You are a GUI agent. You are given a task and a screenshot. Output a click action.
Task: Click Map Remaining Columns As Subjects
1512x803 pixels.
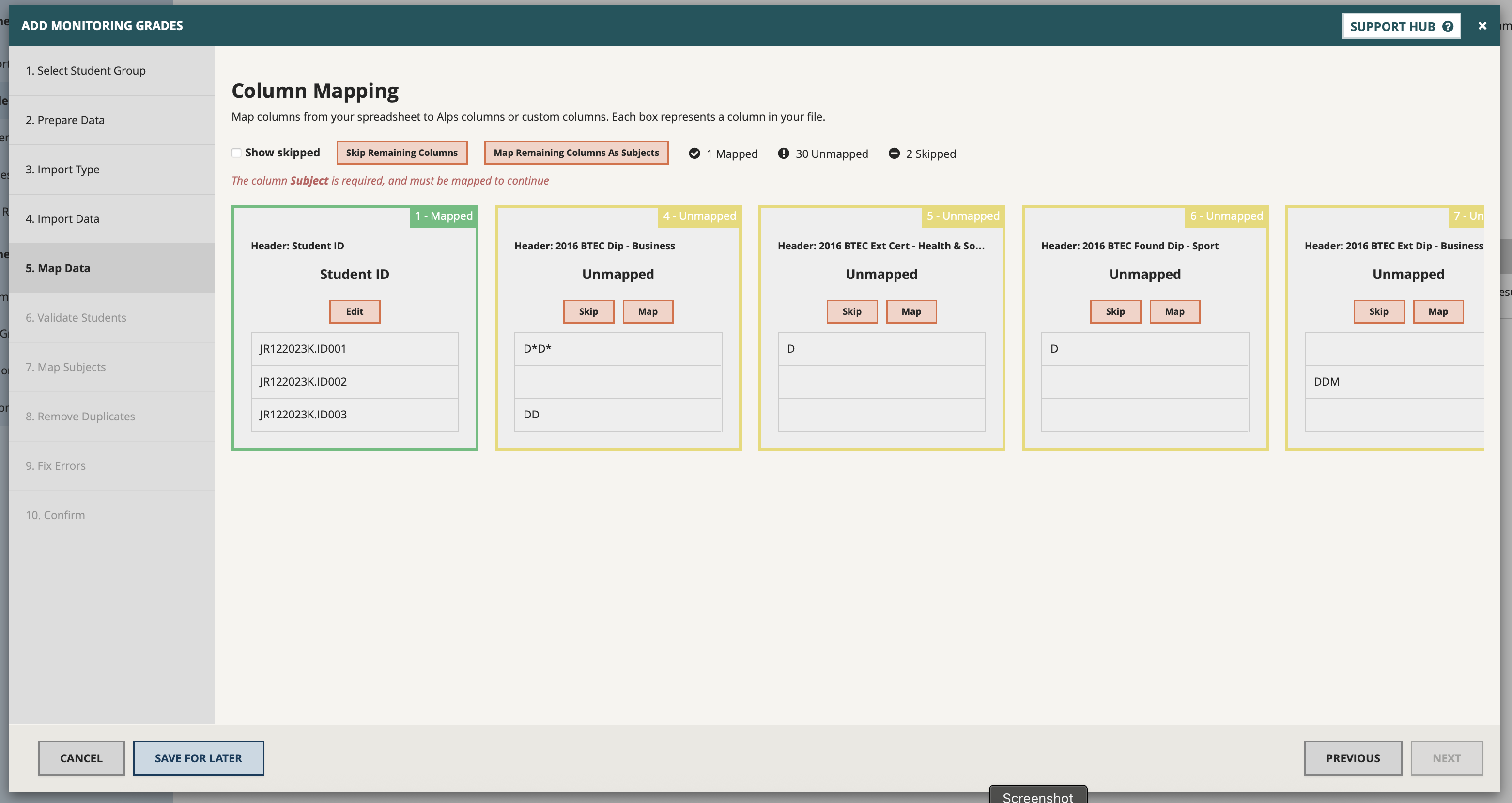pos(576,153)
